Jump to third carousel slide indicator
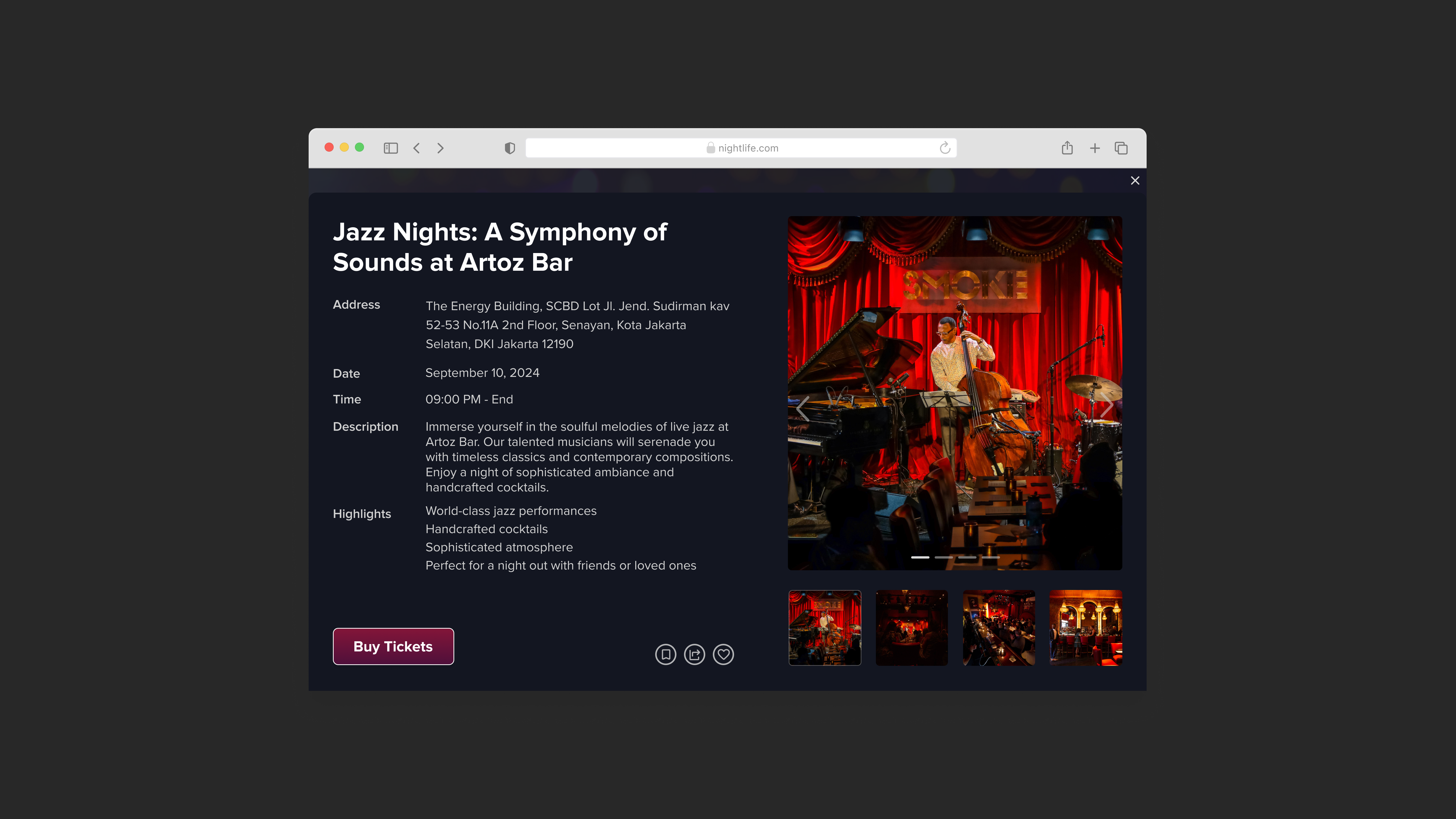The width and height of the screenshot is (1456, 819). 967,557
